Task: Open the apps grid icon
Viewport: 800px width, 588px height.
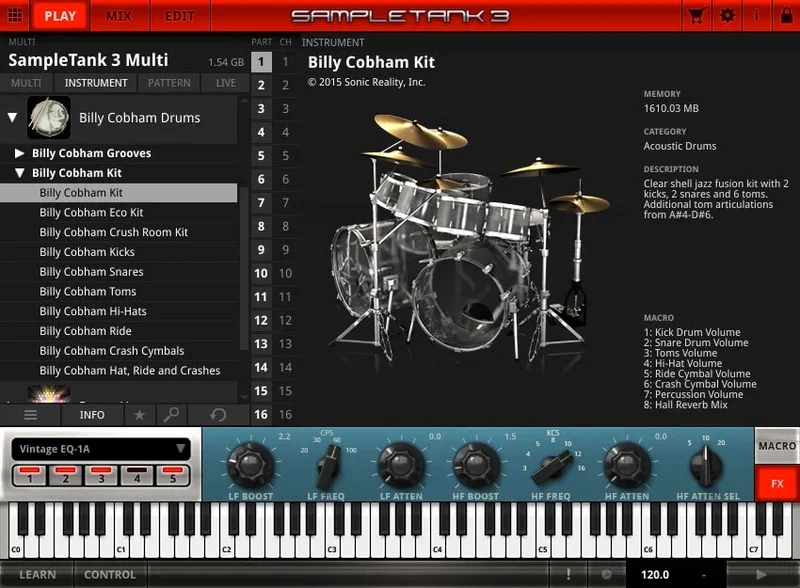Action: (x=15, y=15)
